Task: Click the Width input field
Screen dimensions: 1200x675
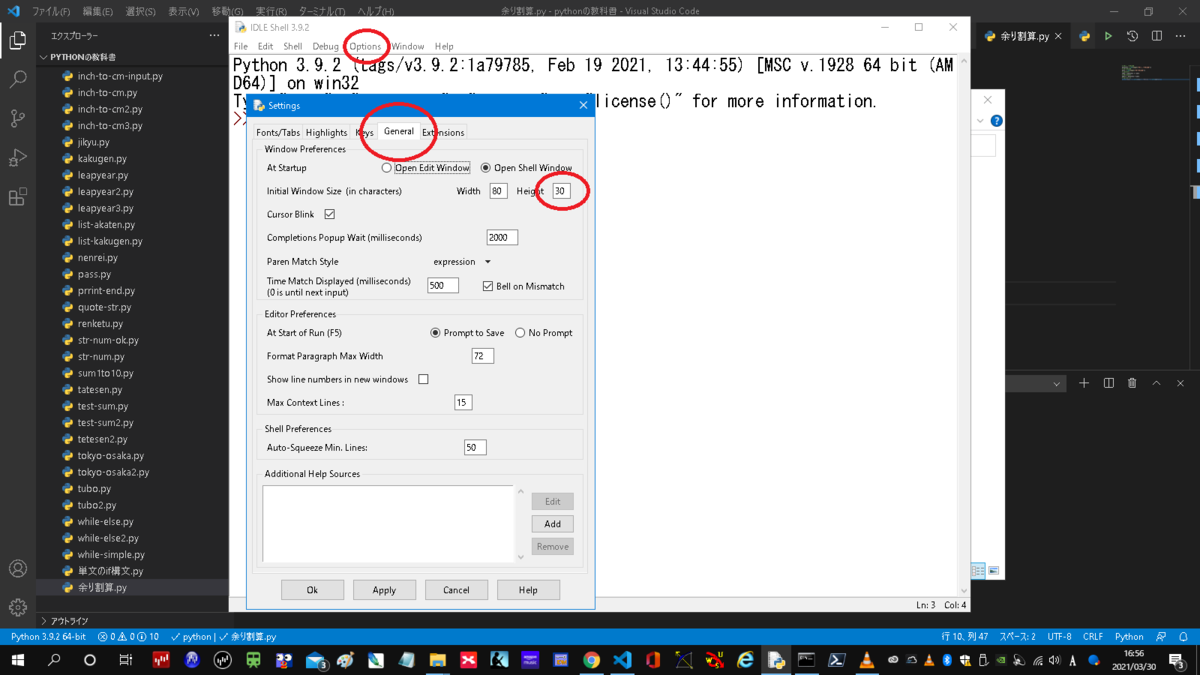Action: (x=498, y=191)
